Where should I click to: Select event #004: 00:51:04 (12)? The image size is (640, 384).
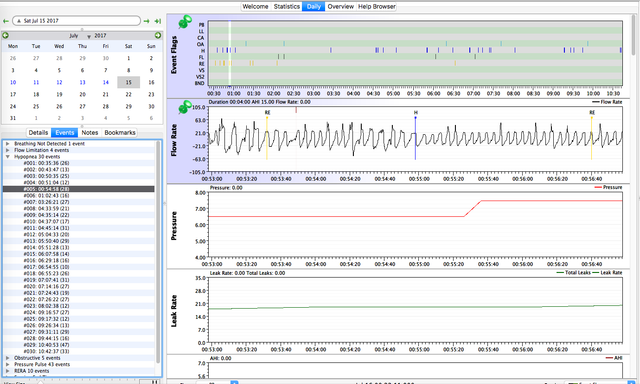(x=79, y=183)
